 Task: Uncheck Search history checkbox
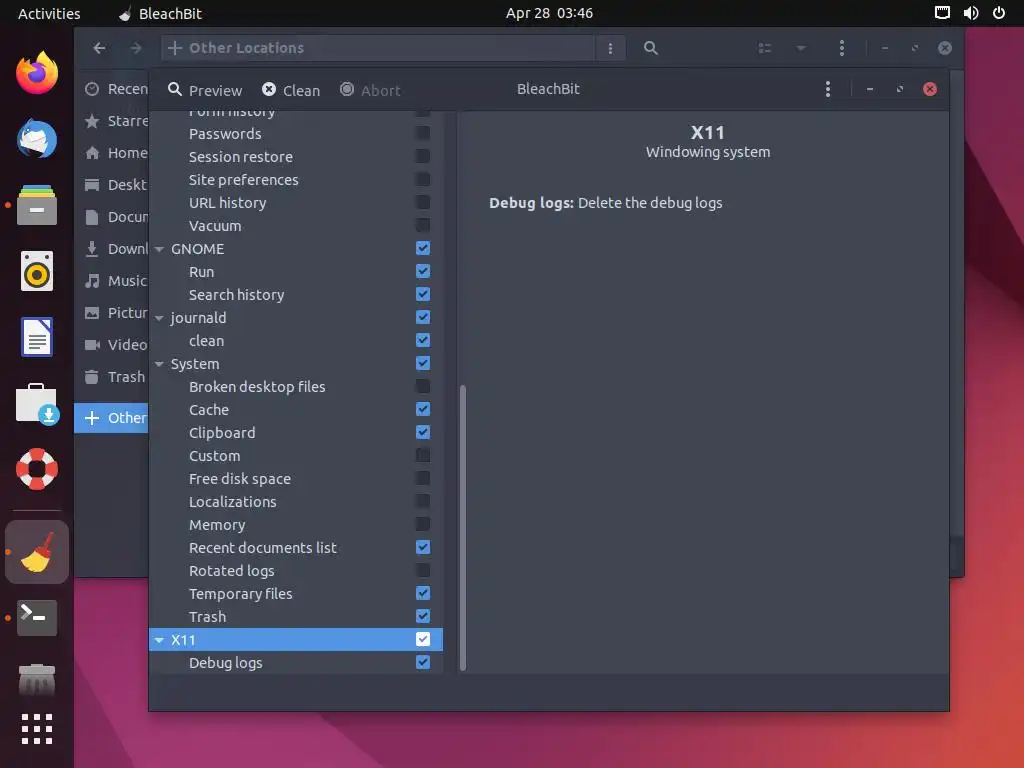point(423,294)
